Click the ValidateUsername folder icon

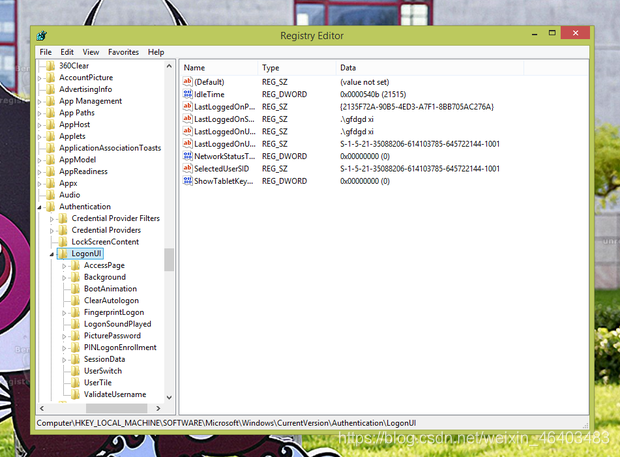tap(75, 394)
